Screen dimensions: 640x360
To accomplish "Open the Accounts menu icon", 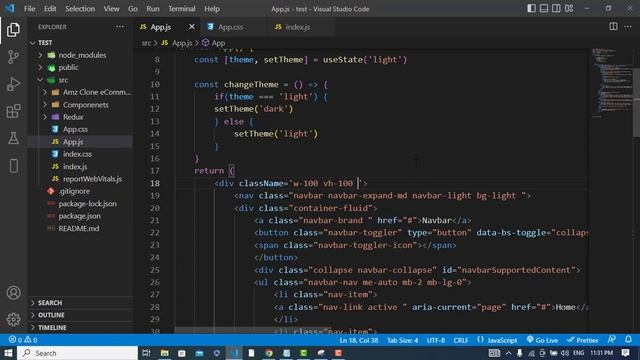I will tap(13, 293).
